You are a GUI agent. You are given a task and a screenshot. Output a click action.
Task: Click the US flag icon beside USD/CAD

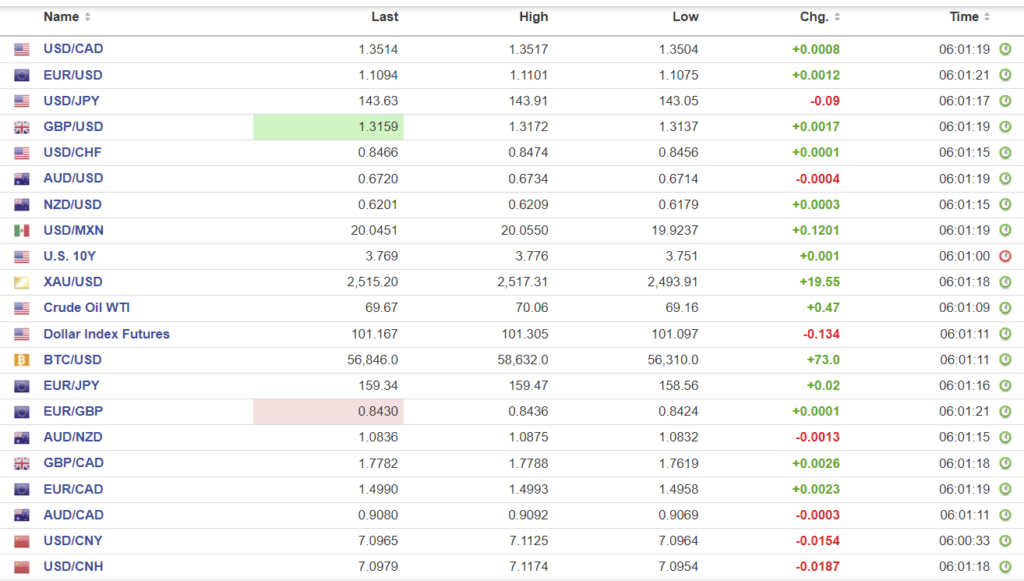pos(21,49)
